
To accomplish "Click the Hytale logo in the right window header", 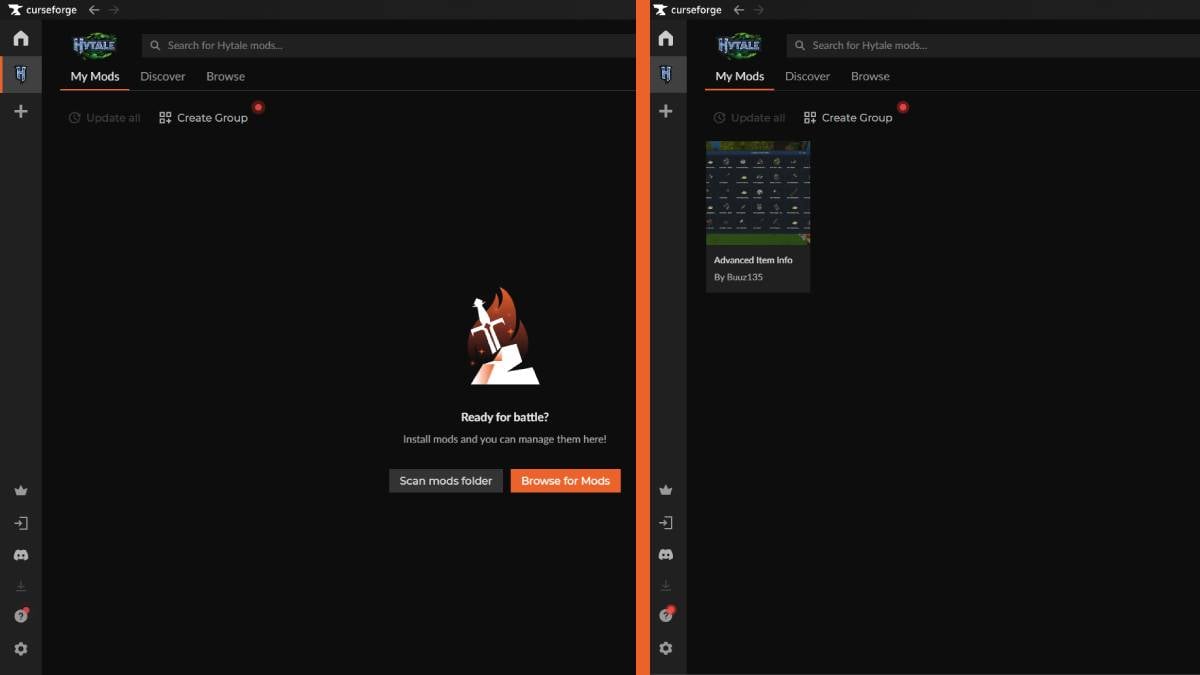I will tap(740, 46).
